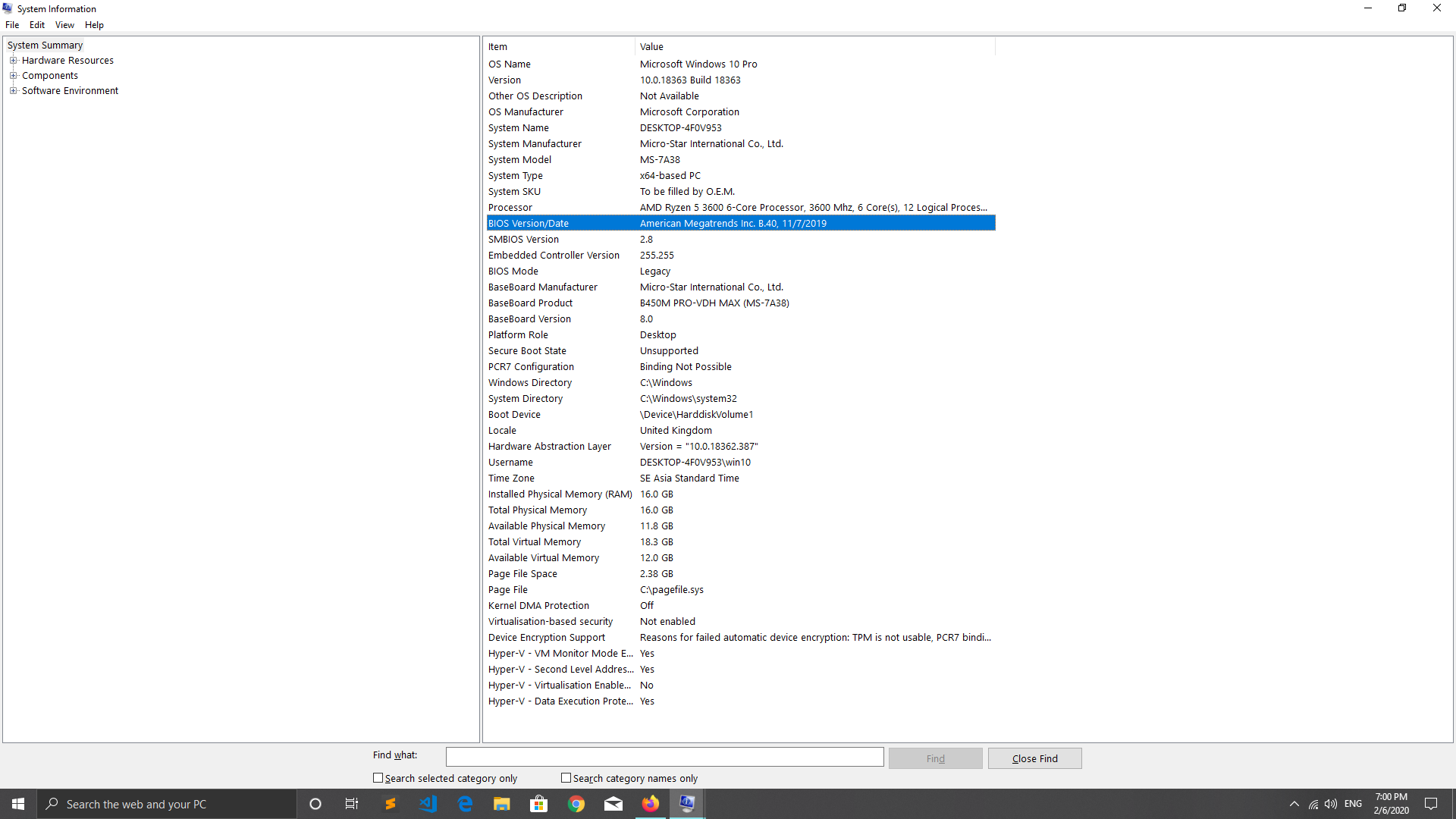Click the Find button
Screen dimensions: 1456x819
point(935,758)
